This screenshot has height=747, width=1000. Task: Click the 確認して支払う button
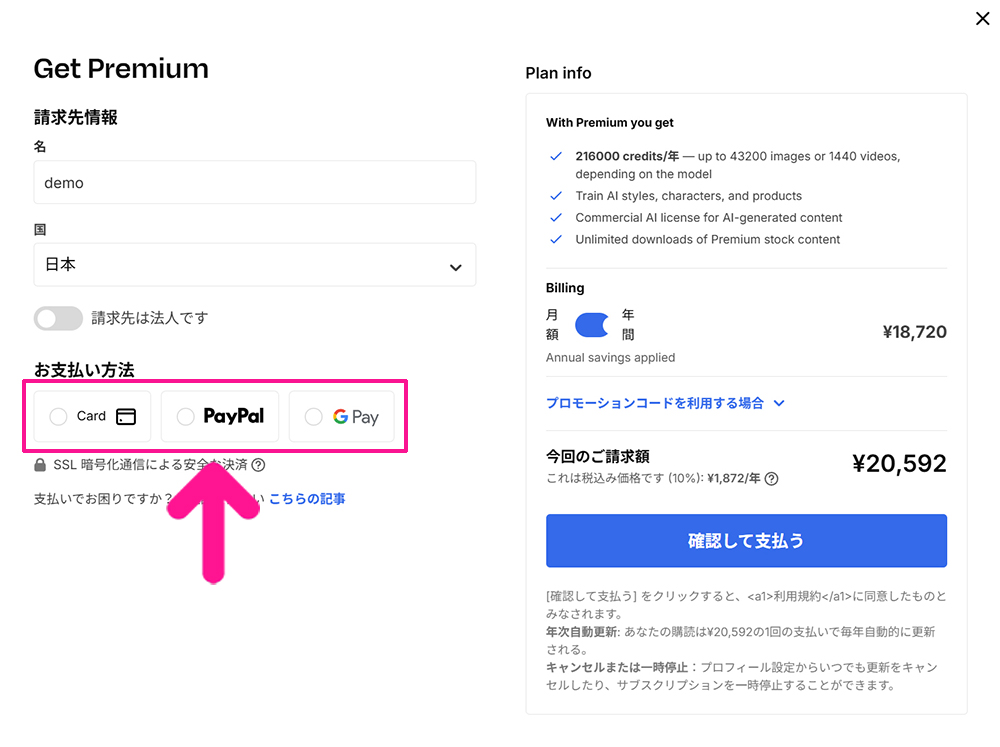[x=746, y=540]
